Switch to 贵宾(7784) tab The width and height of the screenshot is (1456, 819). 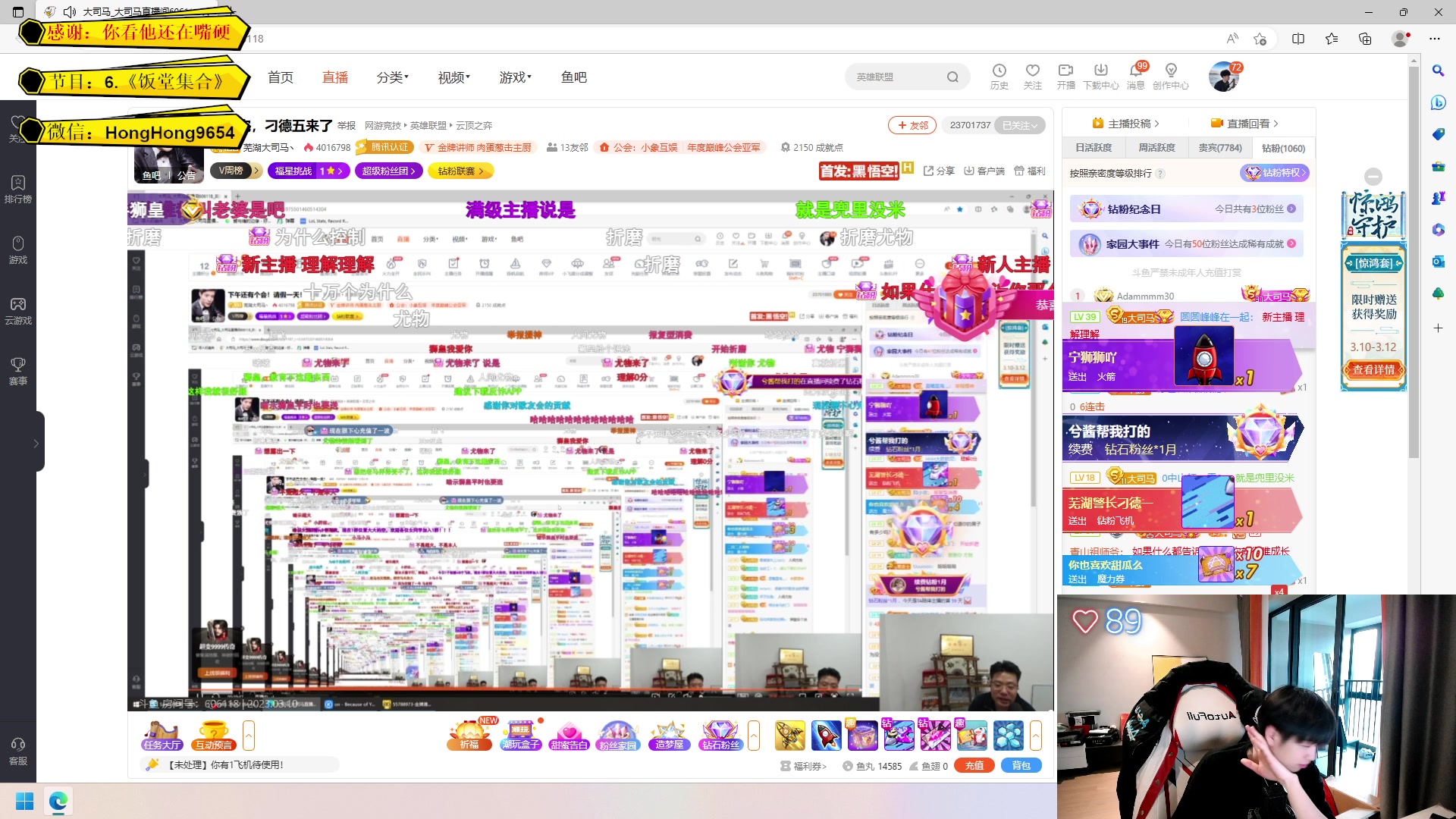click(x=1220, y=148)
